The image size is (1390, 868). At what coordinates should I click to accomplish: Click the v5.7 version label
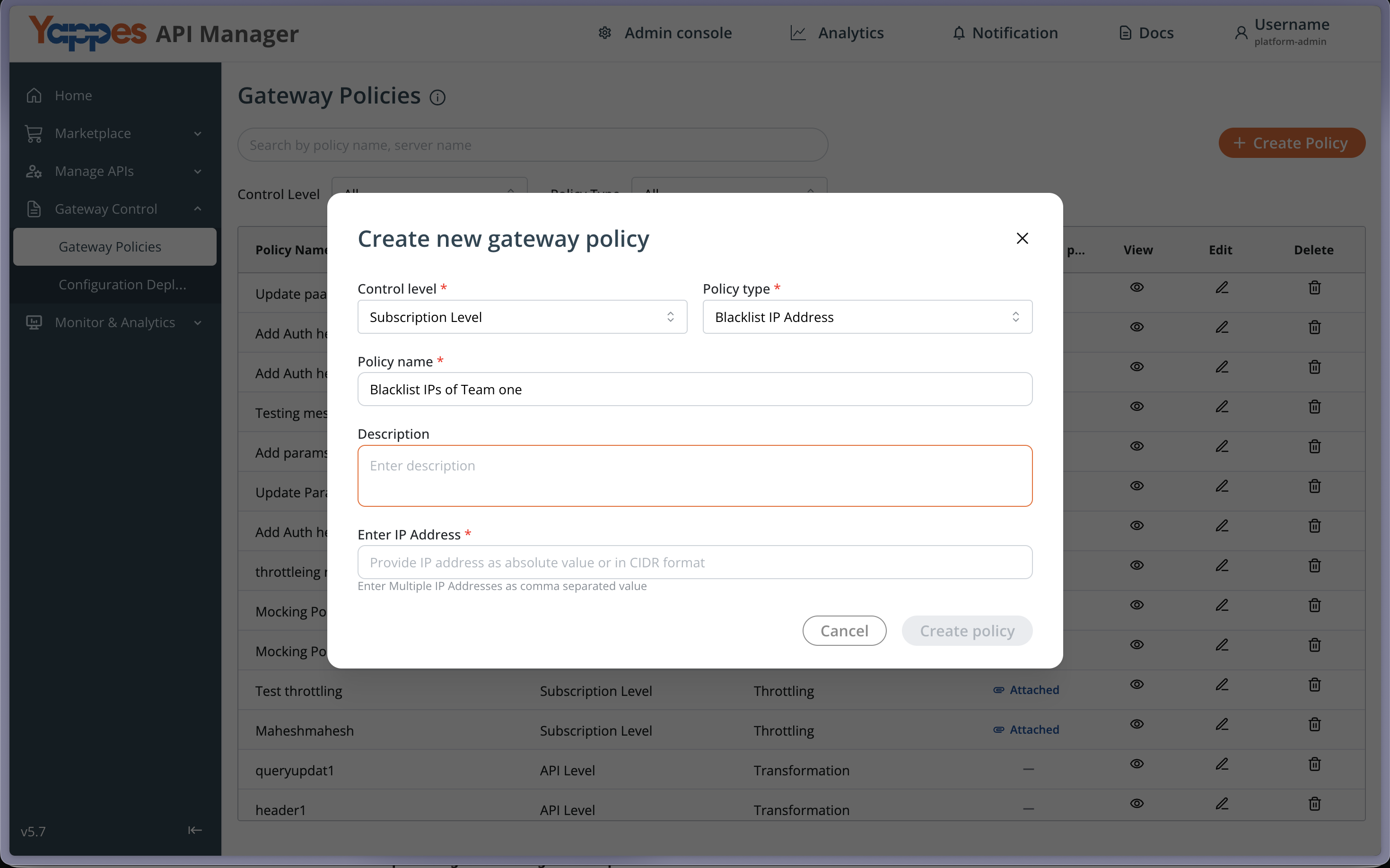click(x=33, y=831)
